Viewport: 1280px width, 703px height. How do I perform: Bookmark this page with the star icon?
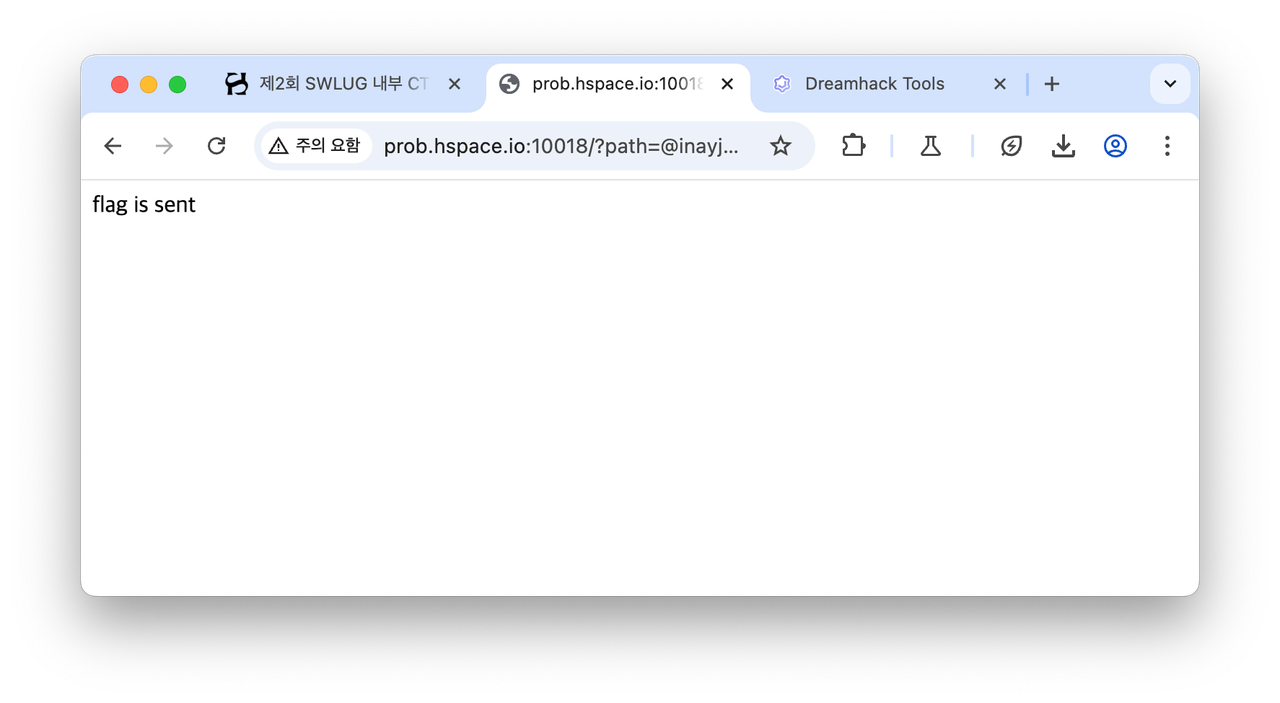[780, 146]
